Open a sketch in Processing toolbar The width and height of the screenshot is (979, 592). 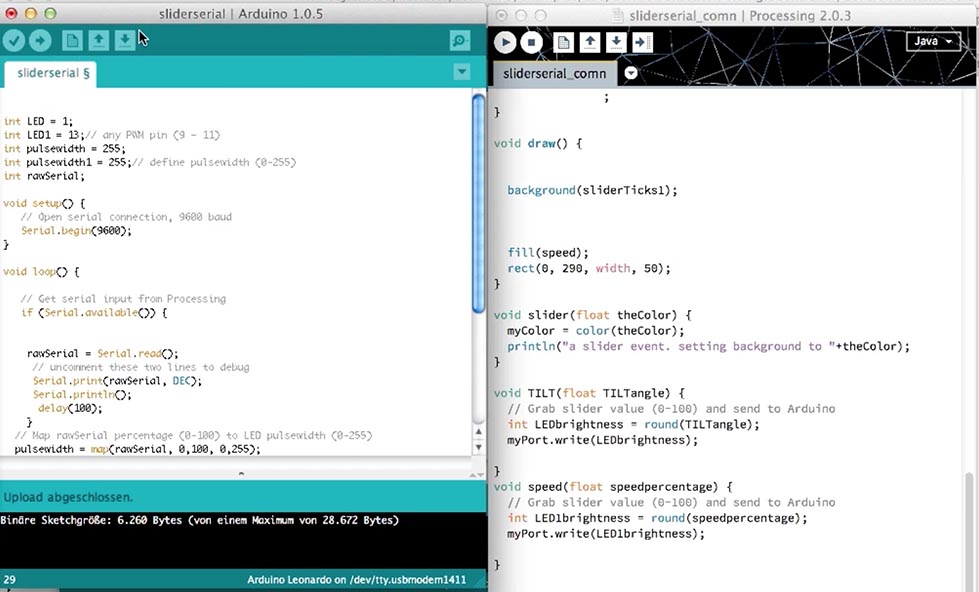coord(590,42)
